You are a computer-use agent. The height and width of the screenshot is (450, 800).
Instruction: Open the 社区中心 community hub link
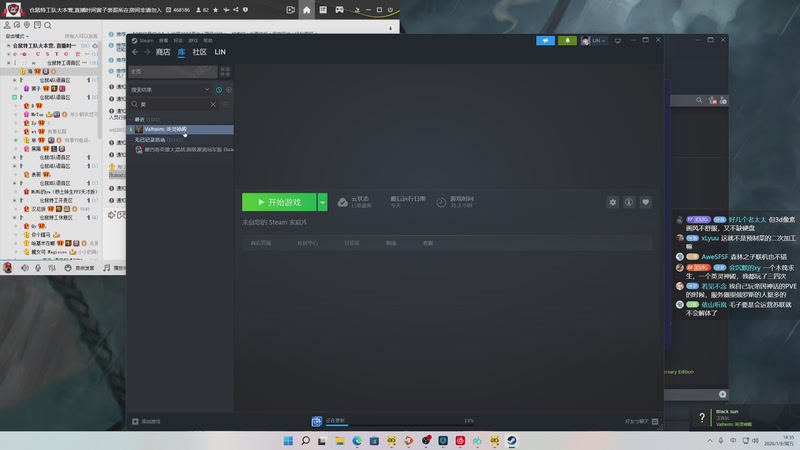click(x=308, y=243)
